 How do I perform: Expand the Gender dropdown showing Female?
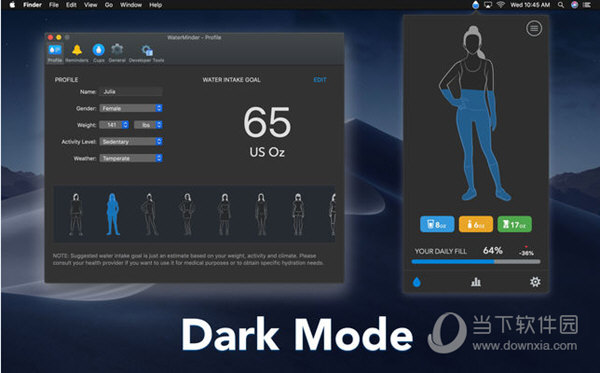click(131, 108)
